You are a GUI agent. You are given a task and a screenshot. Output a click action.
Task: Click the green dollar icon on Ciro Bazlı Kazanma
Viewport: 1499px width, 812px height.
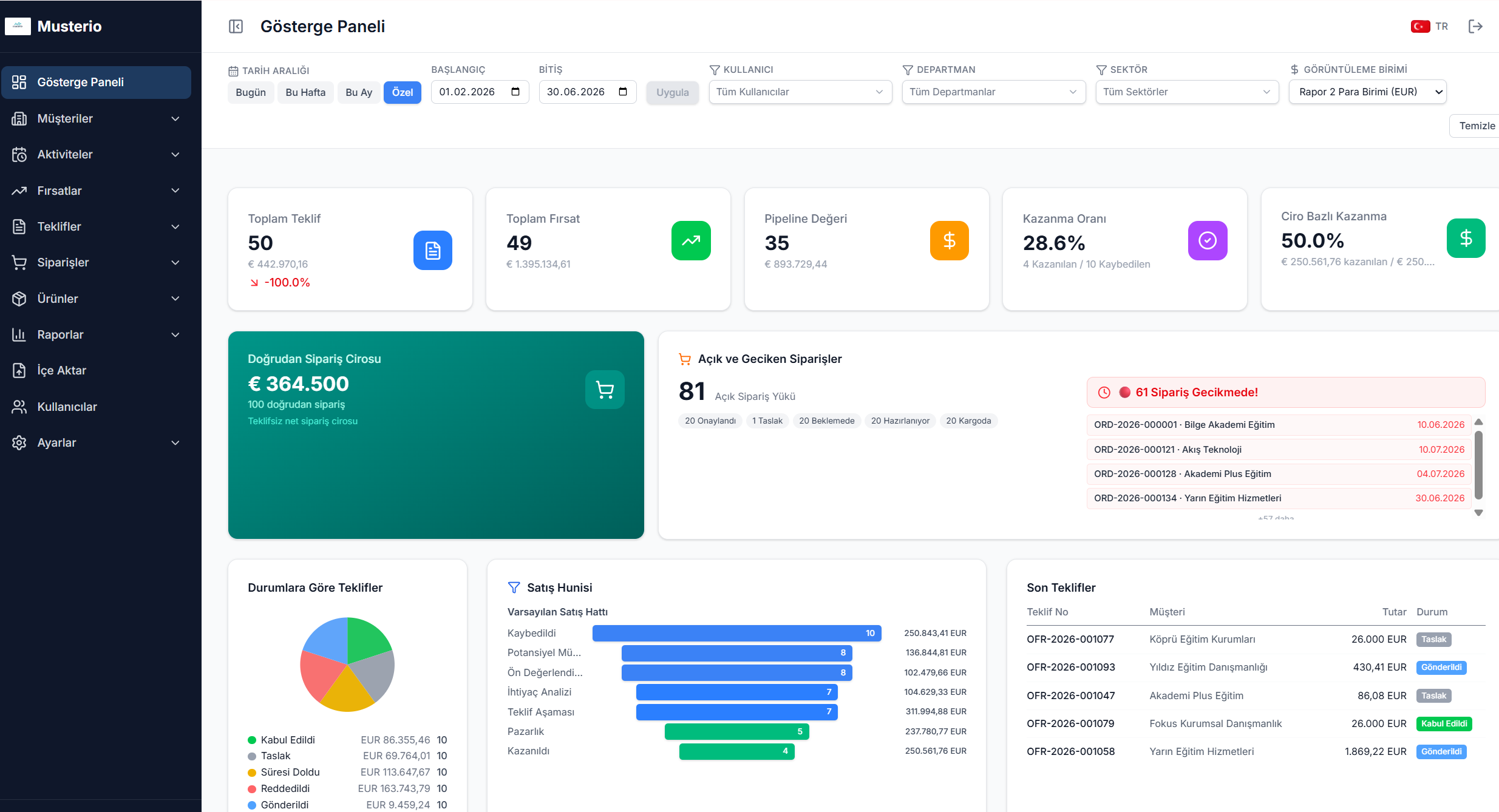(x=1466, y=238)
